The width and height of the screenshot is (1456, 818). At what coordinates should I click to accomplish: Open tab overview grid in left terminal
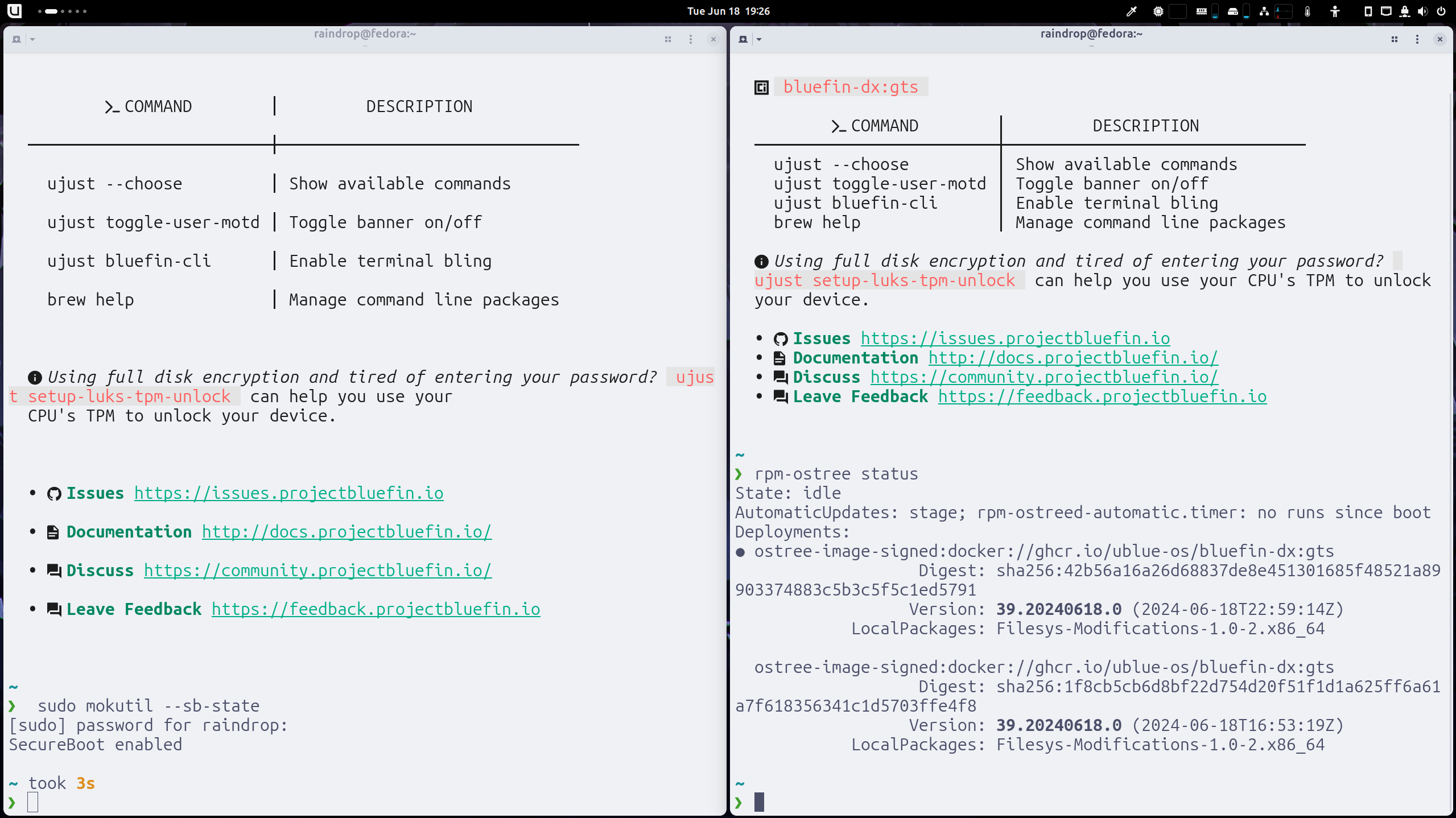pos(668,39)
